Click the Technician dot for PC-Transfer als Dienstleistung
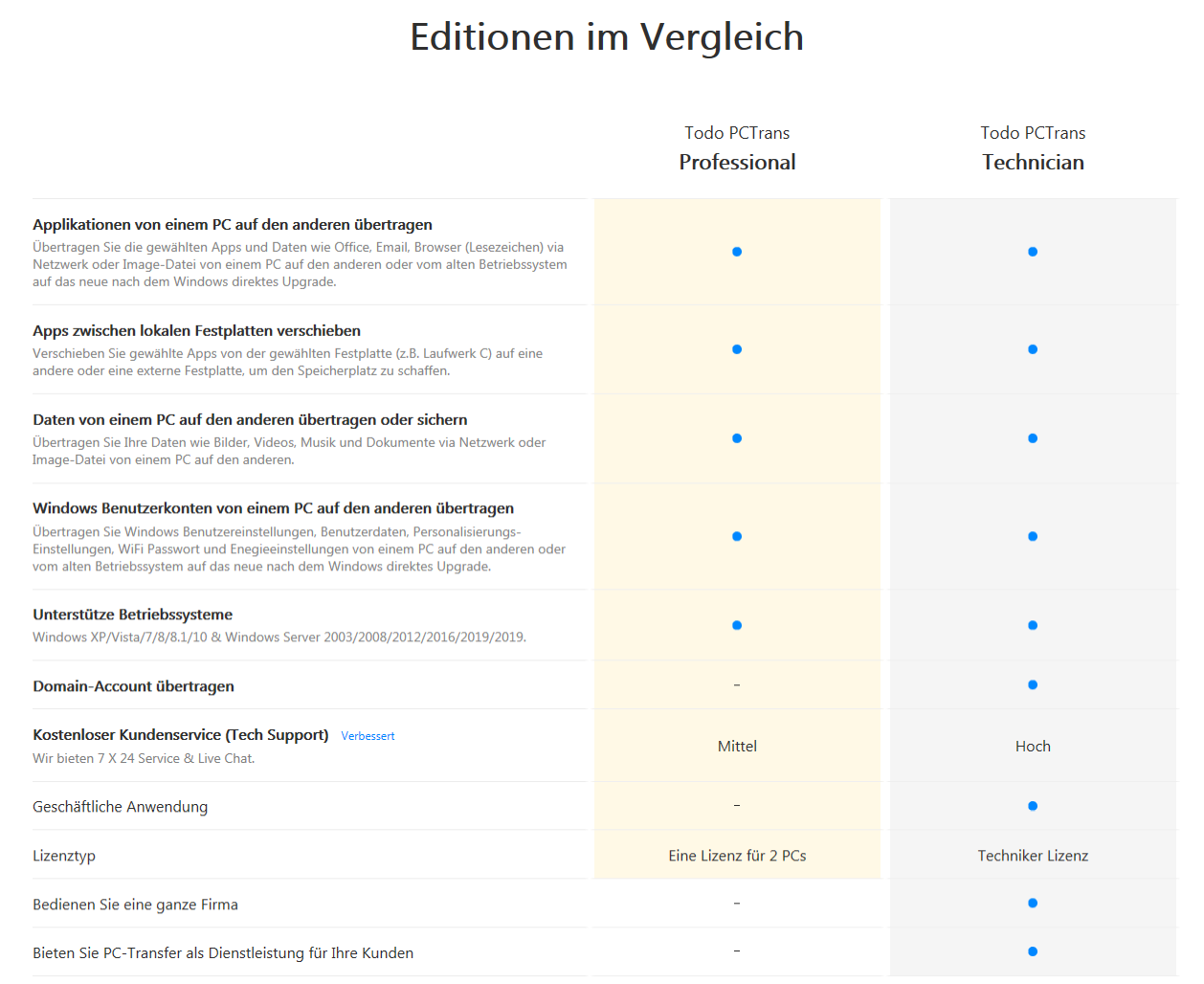 pos(1033,951)
